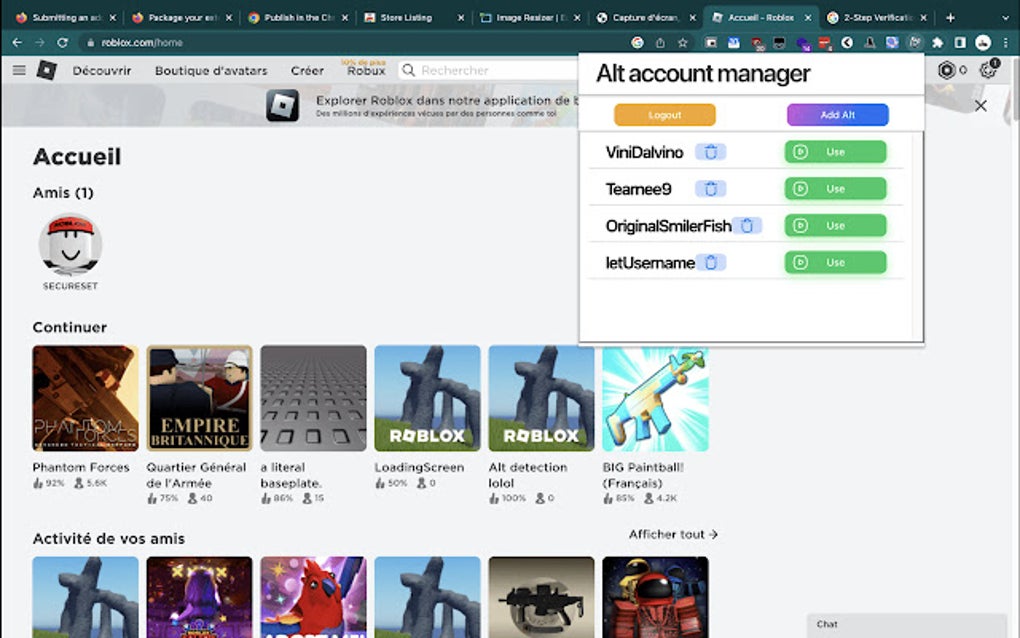Image resolution: width=1020 pixels, height=638 pixels.
Task: Click the Logout button
Action: tap(663, 115)
